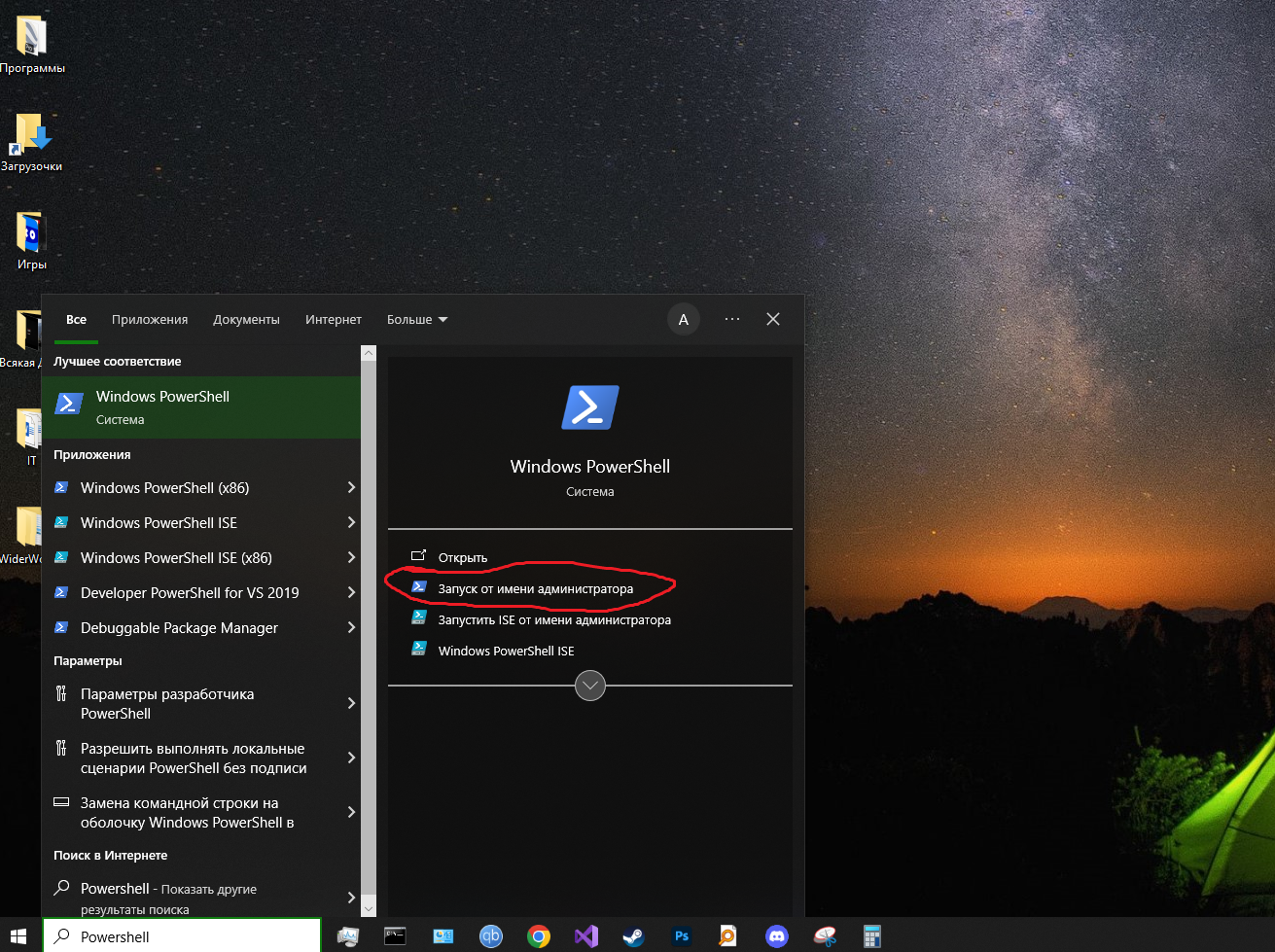Image resolution: width=1275 pixels, height=952 pixels.
Task: Open Resource Monitor from the taskbar
Action: [347, 936]
